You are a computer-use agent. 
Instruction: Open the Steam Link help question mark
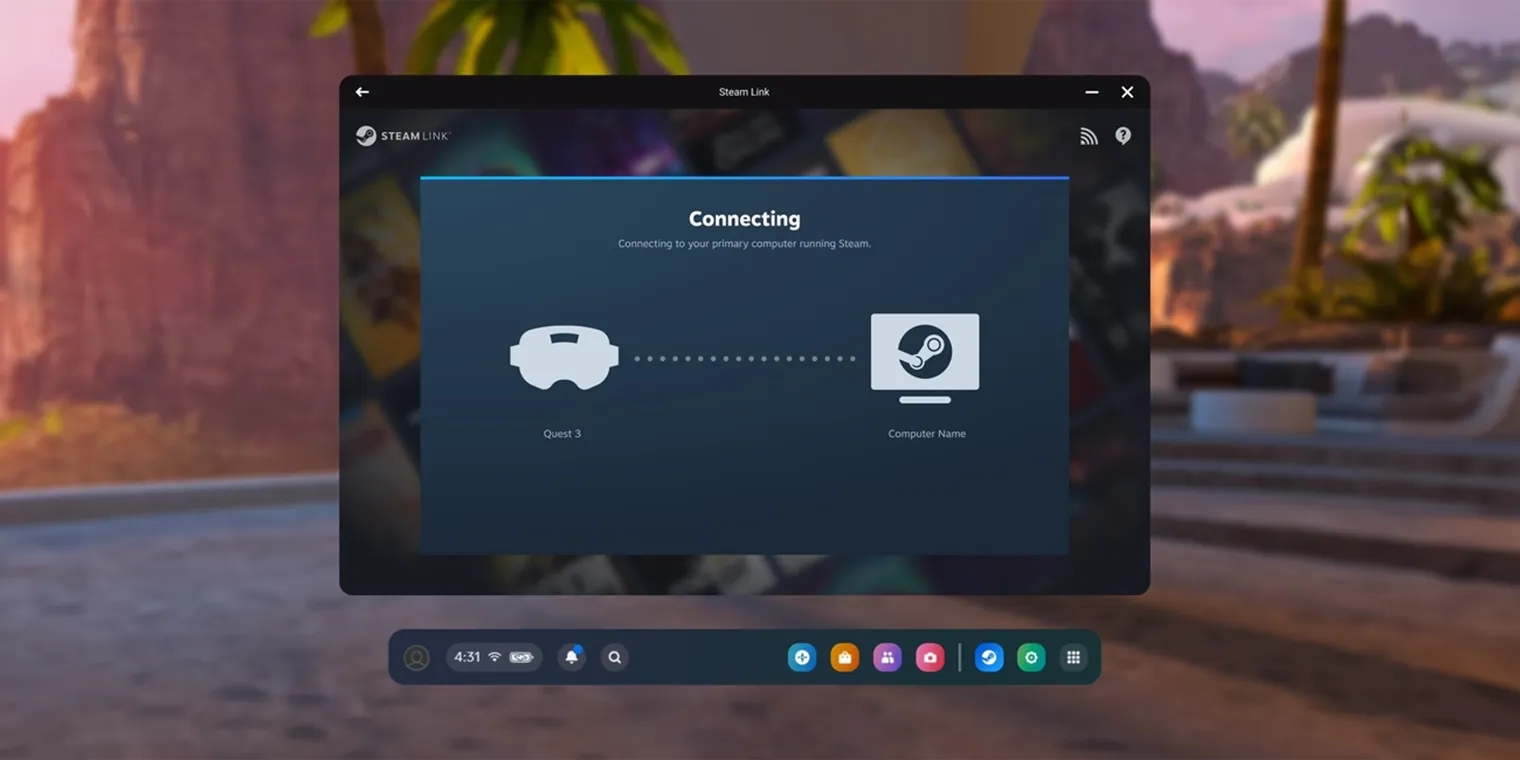point(1123,136)
